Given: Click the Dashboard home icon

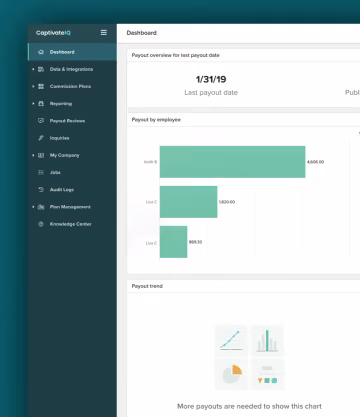Looking at the screenshot, I should (41, 52).
